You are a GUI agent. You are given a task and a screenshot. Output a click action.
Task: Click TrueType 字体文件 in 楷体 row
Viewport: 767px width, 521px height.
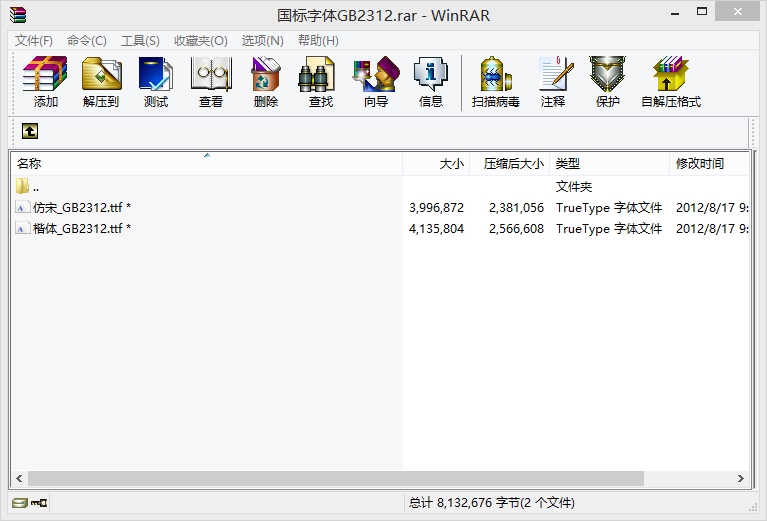pyautogui.click(x=609, y=229)
